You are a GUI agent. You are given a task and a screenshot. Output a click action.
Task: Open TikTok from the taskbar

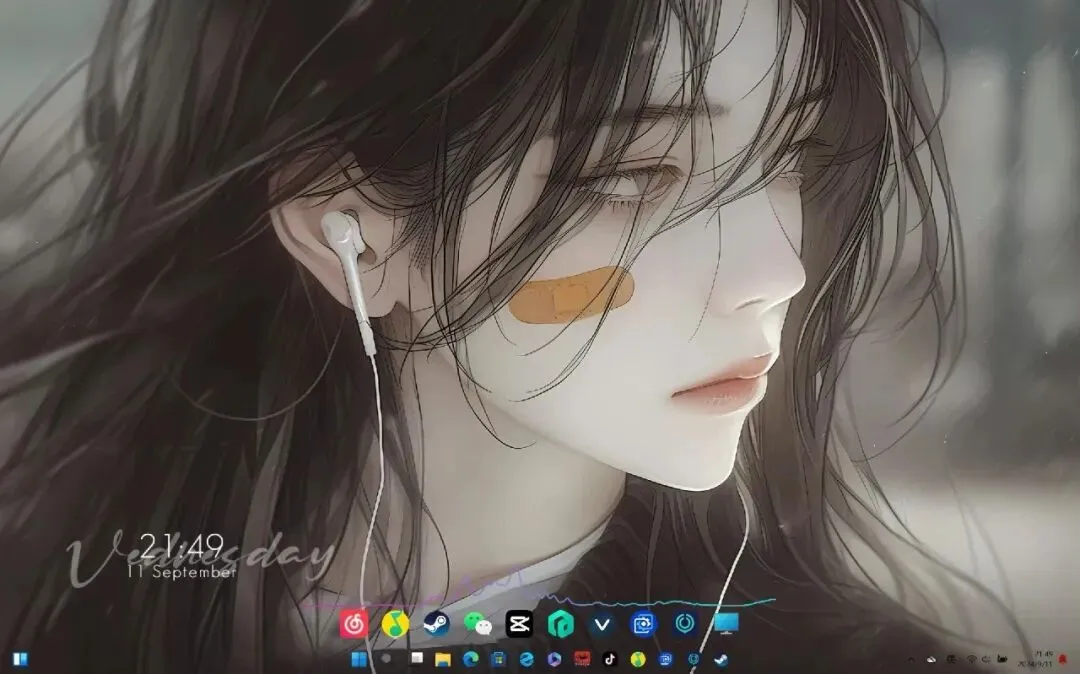(x=610, y=660)
